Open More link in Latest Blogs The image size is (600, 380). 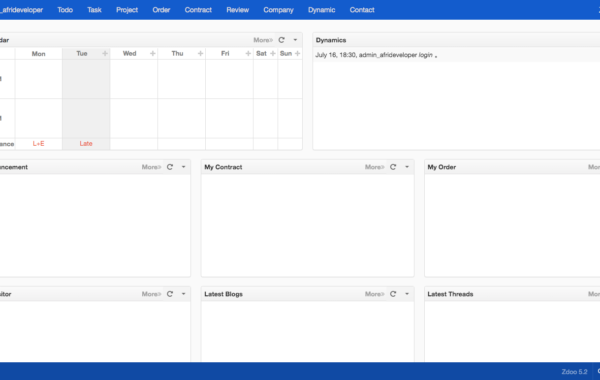coord(375,294)
